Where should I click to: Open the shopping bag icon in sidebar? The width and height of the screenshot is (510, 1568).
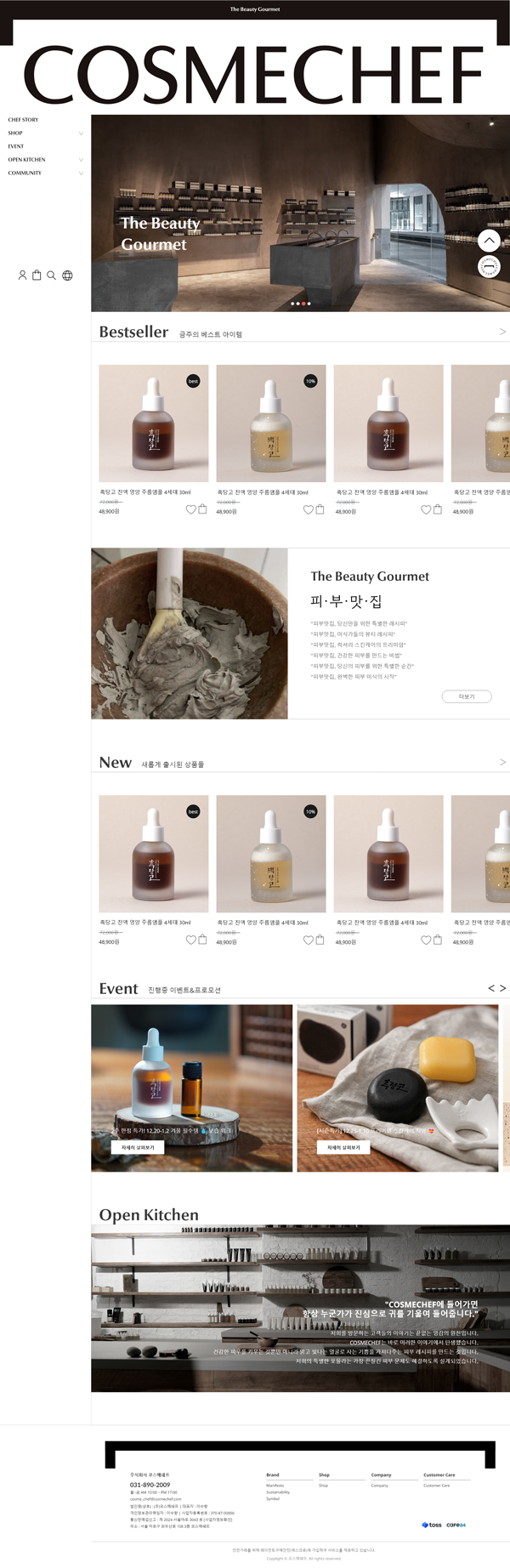[x=37, y=276]
